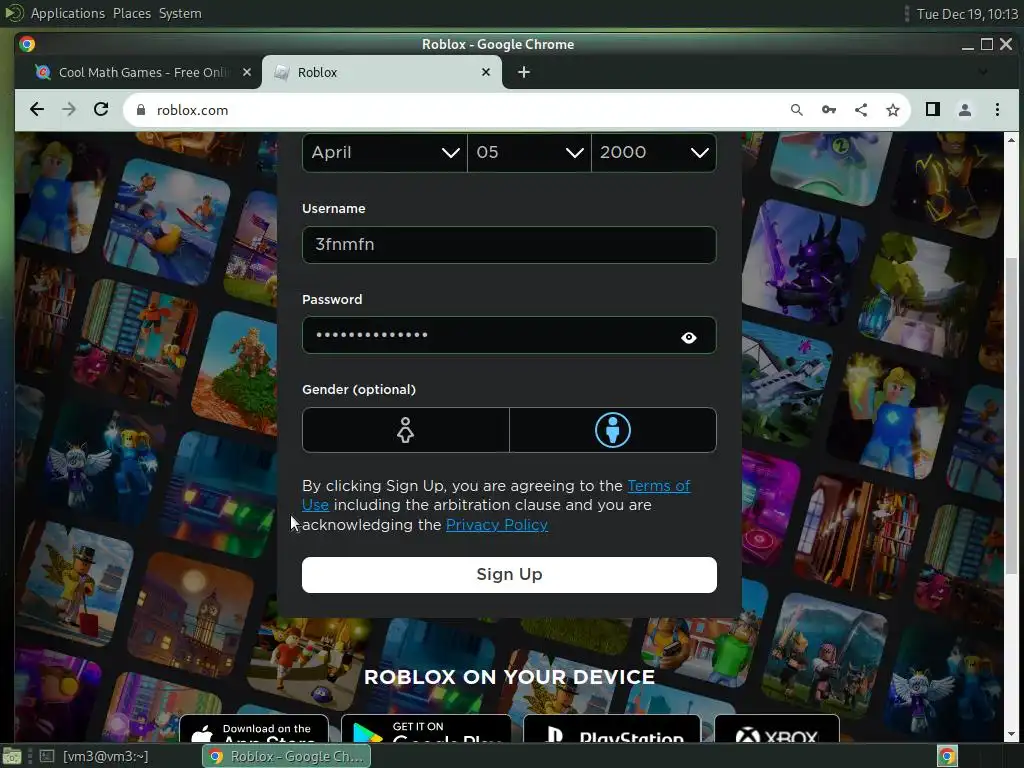Expand the year 2000 dropdown
1024x768 pixels.
pos(654,152)
